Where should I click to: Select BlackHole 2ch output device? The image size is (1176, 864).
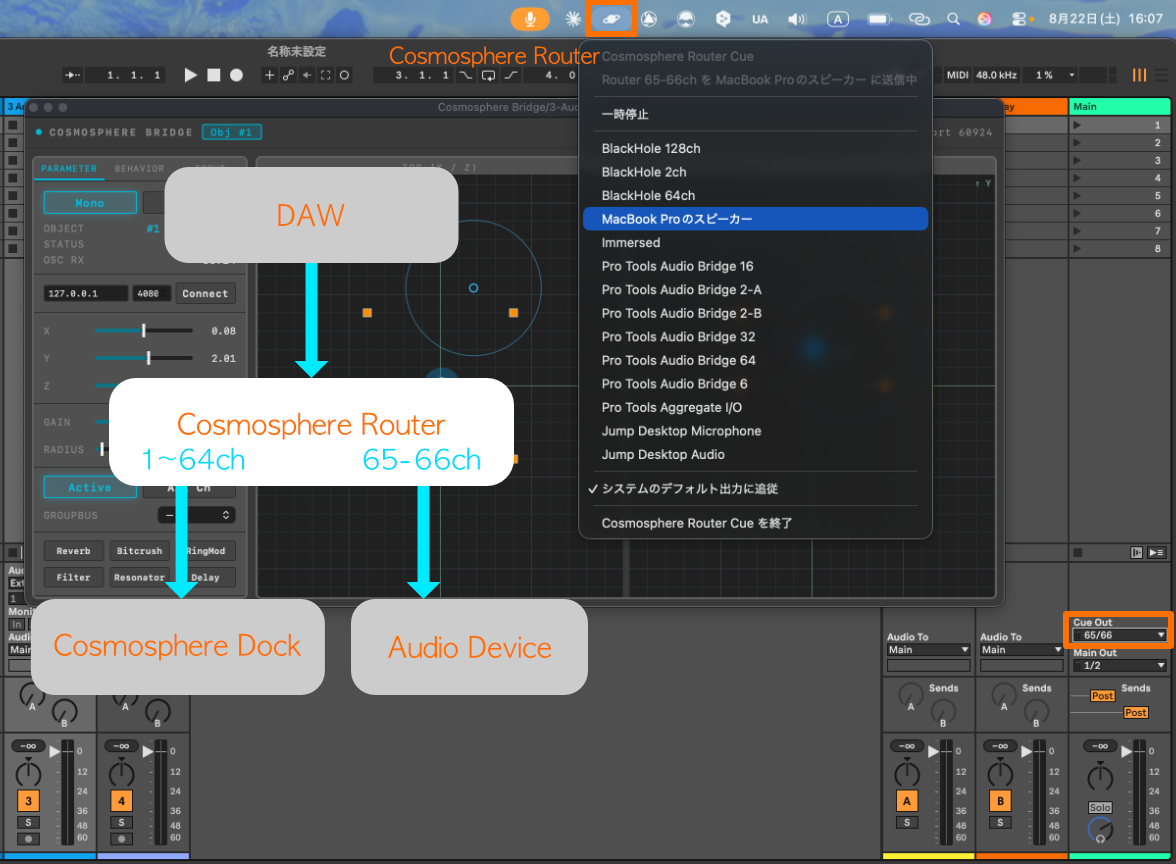(x=755, y=172)
